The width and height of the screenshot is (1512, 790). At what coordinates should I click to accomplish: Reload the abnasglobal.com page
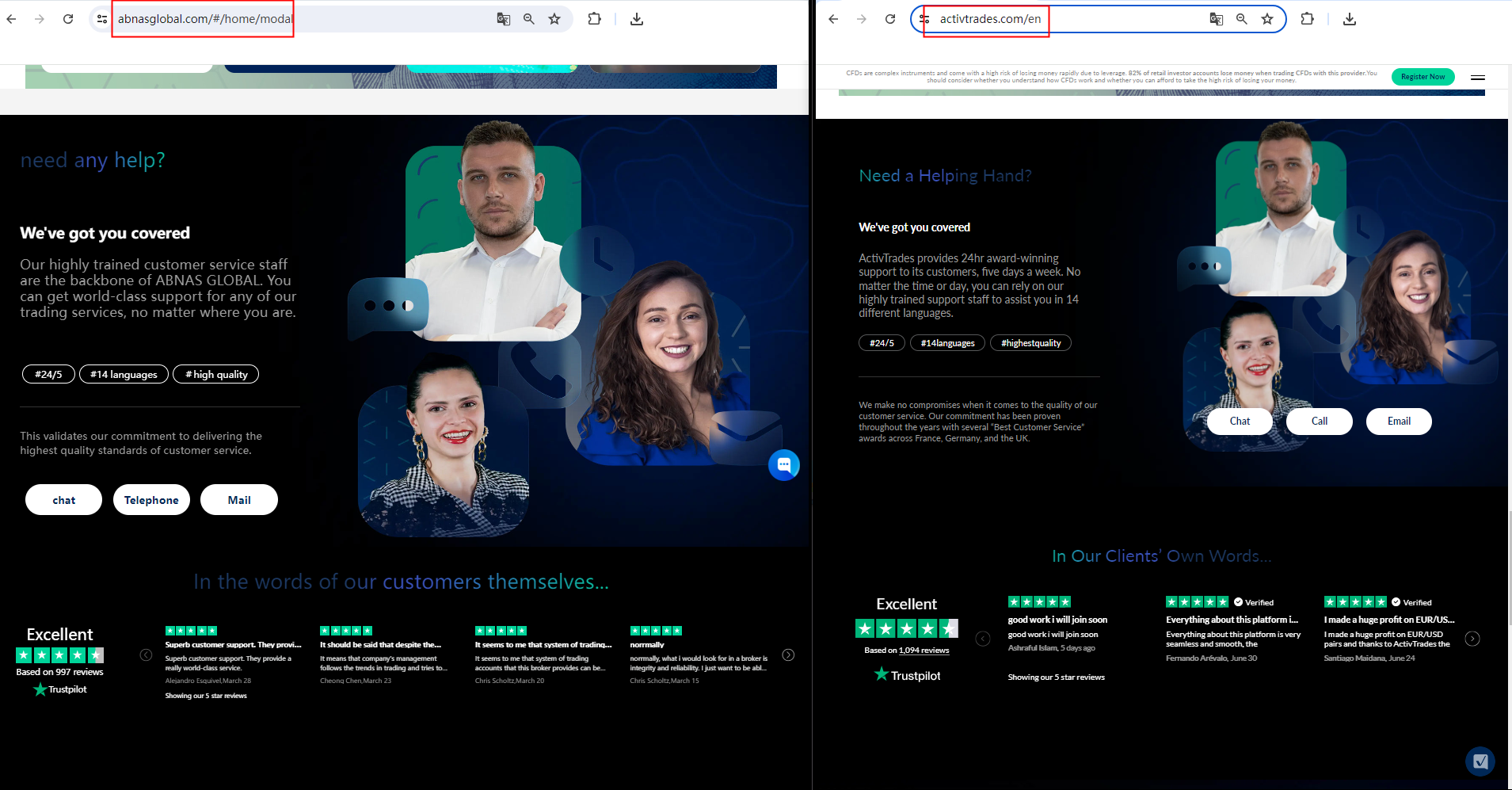pyautogui.click(x=68, y=19)
